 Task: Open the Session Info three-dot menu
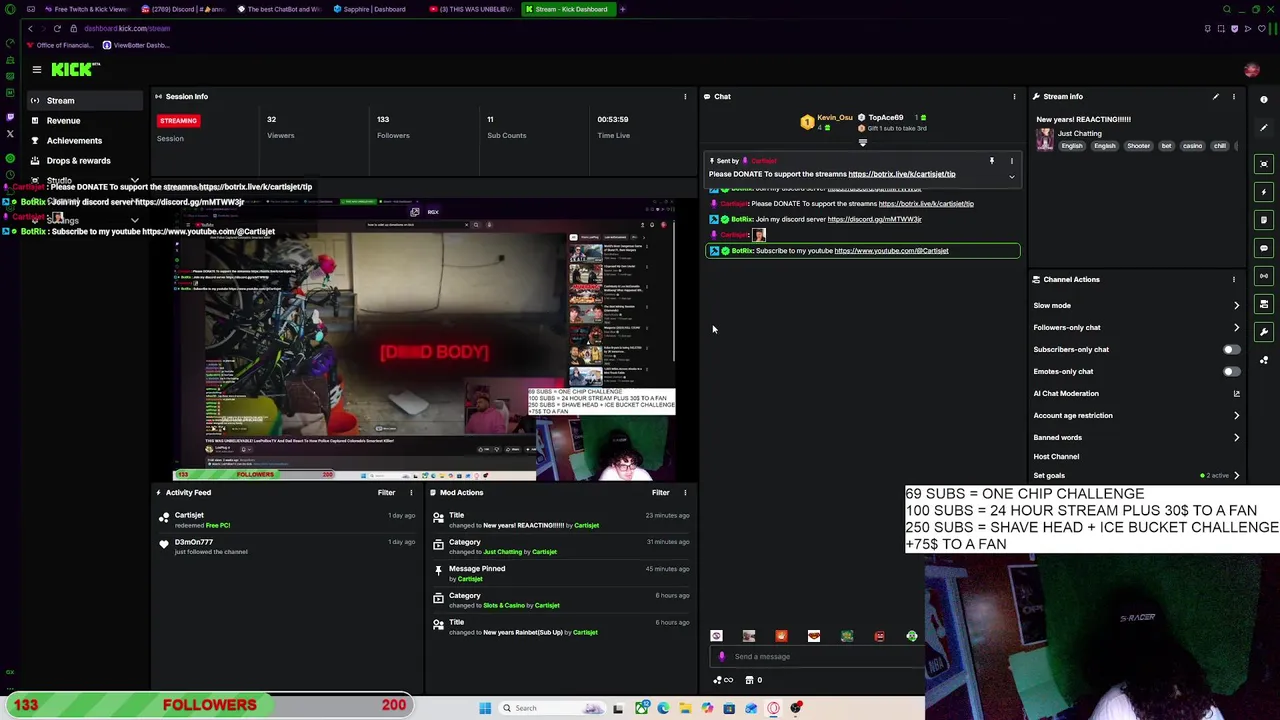(685, 97)
